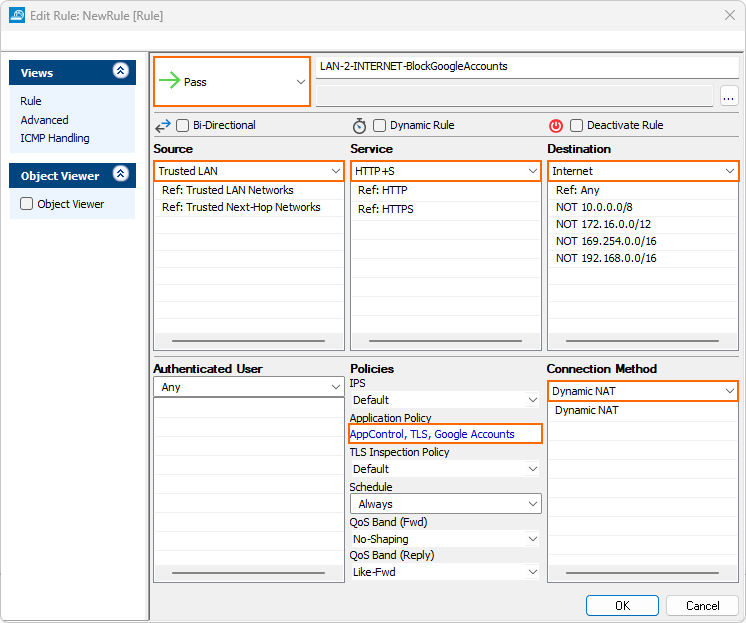746x623 pixels.
Task: Open the Schedule Always dropdown
Action: [446, 504]
